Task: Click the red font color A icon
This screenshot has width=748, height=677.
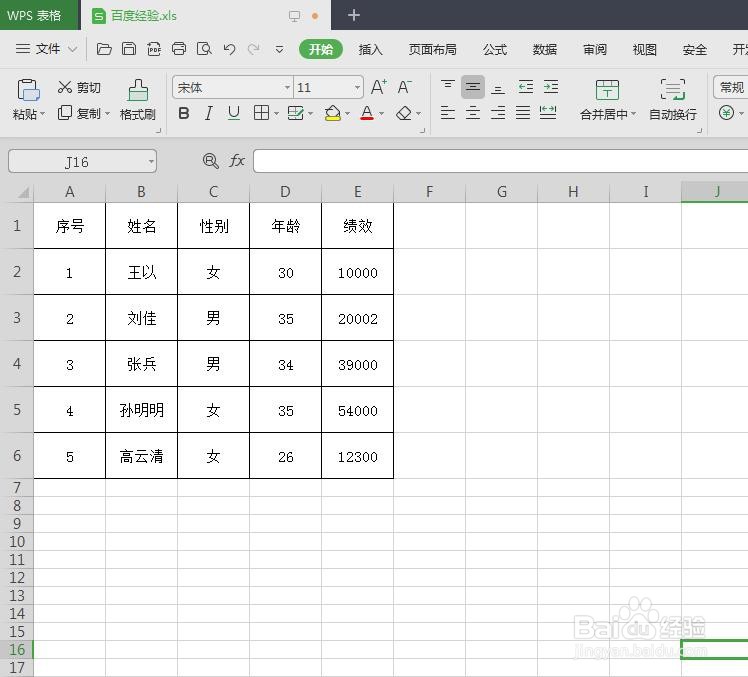Action: pyautogui.click(x=367, y=113)
